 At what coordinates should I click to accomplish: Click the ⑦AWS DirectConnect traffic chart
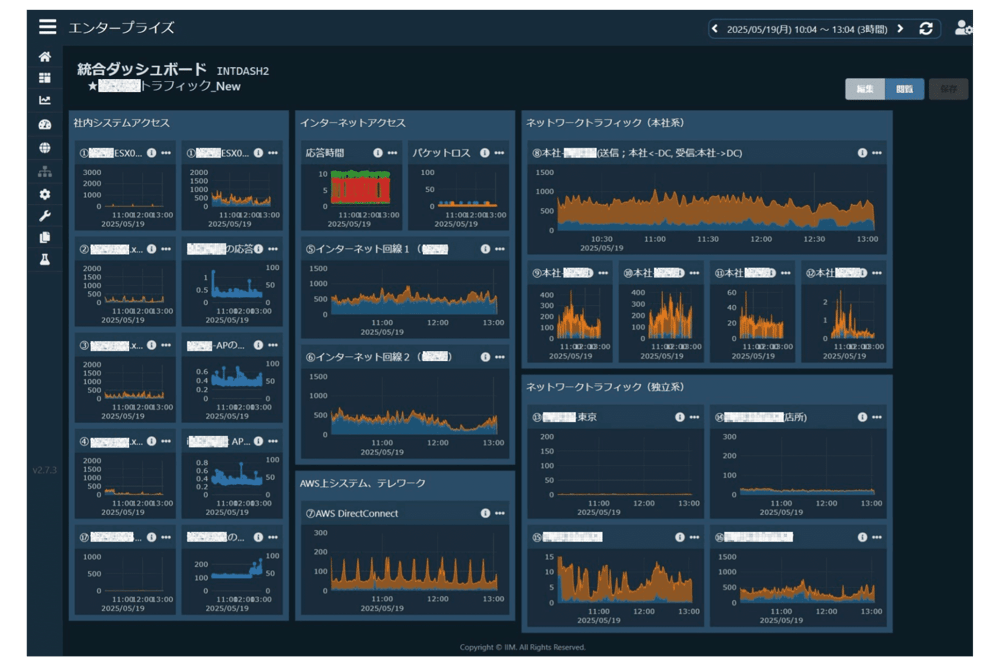pyautogui.click(x=406, y=569)
